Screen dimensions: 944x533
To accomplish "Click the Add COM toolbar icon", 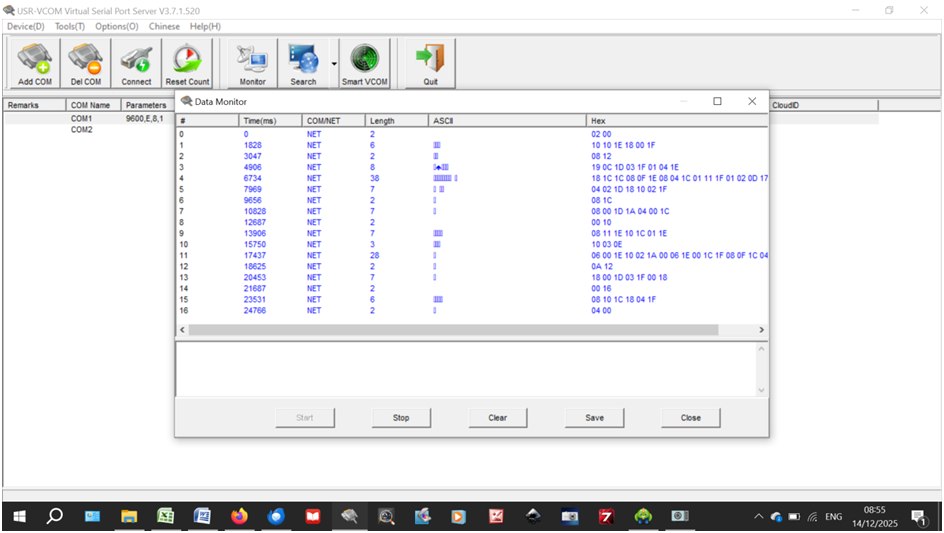I will [x=35, y=64].
